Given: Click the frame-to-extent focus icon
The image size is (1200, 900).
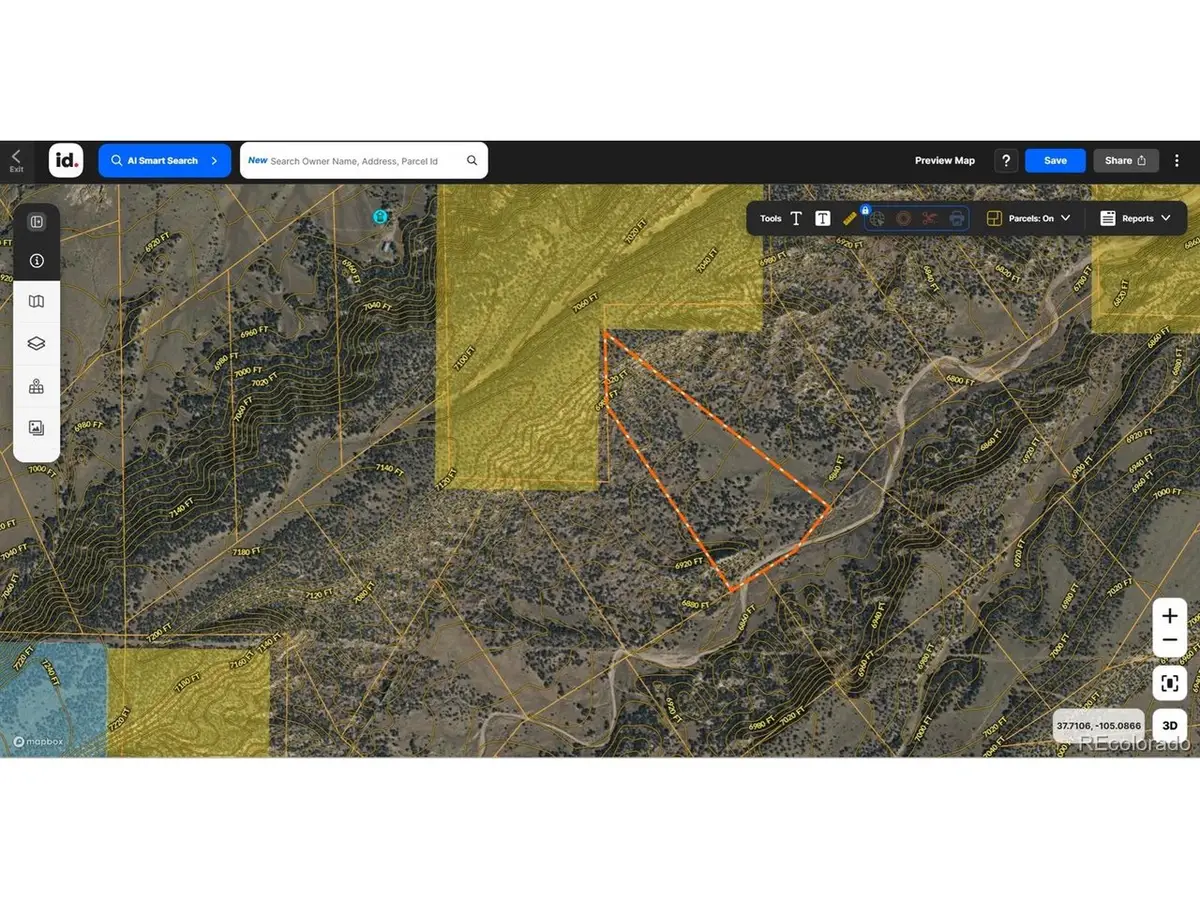Looking at the screenshot, I should click(x=1170, y=684).
